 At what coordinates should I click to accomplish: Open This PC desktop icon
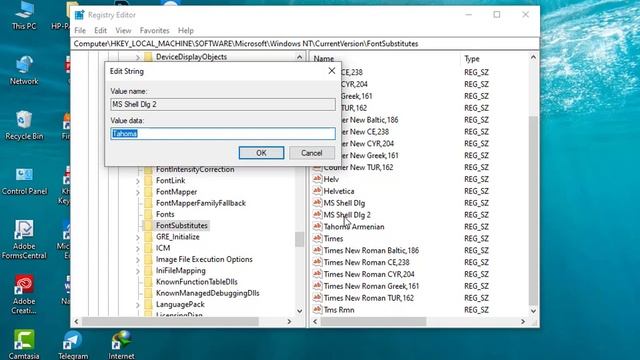coord(24,16)
